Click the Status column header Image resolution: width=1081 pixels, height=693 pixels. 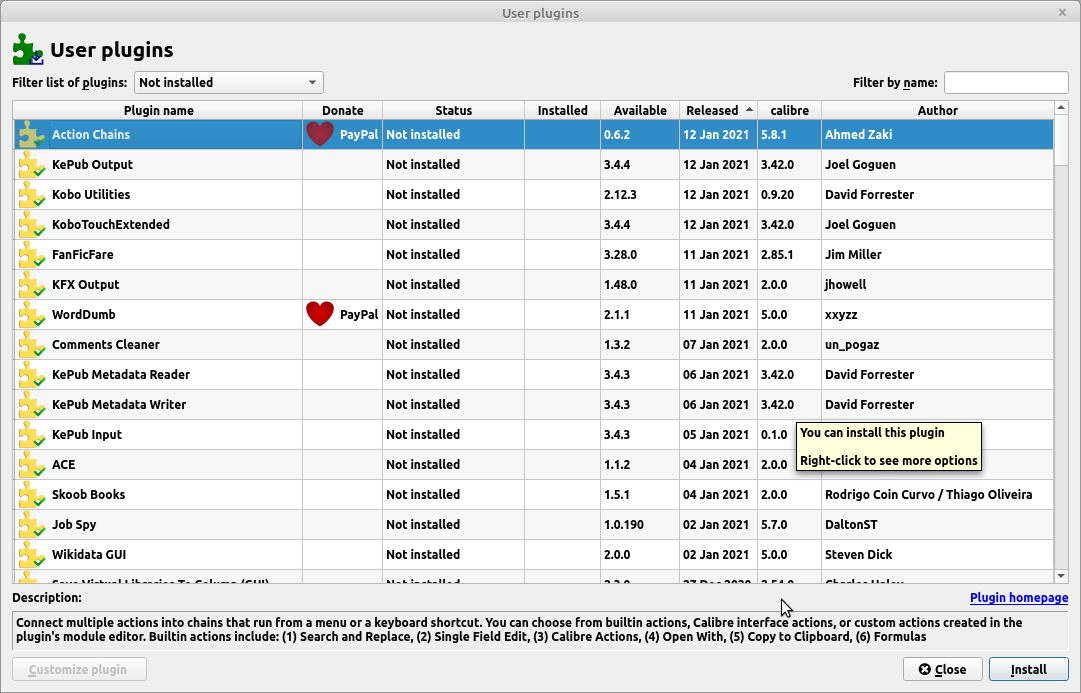pos(453,111)
